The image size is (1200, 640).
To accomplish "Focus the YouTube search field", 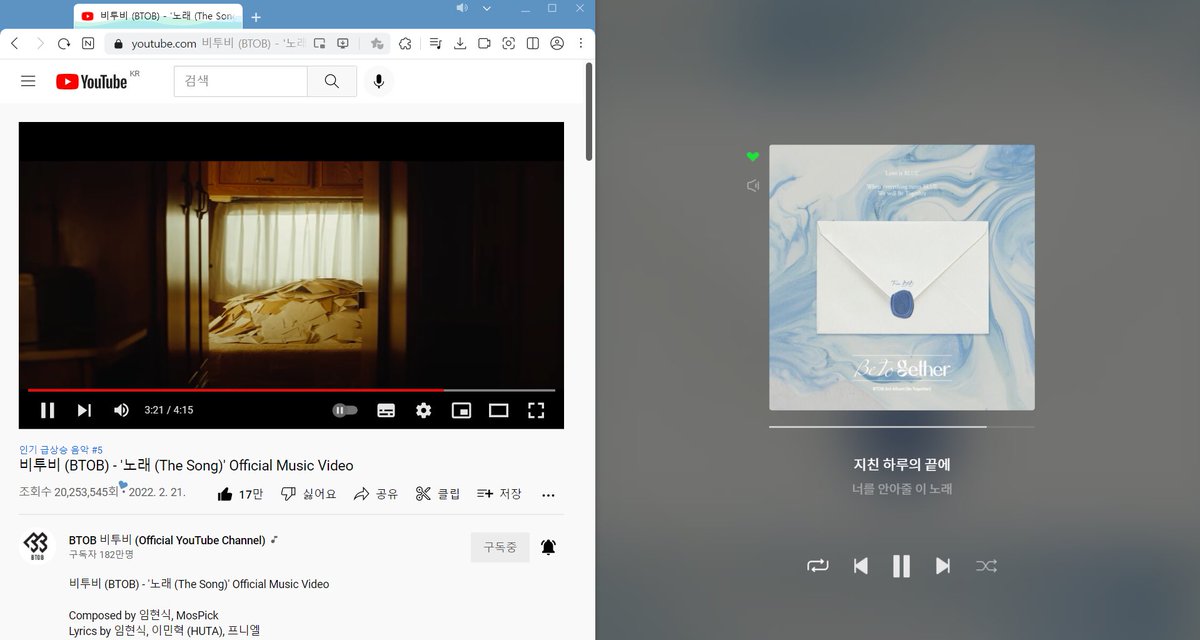I will [x=240, y=81].
